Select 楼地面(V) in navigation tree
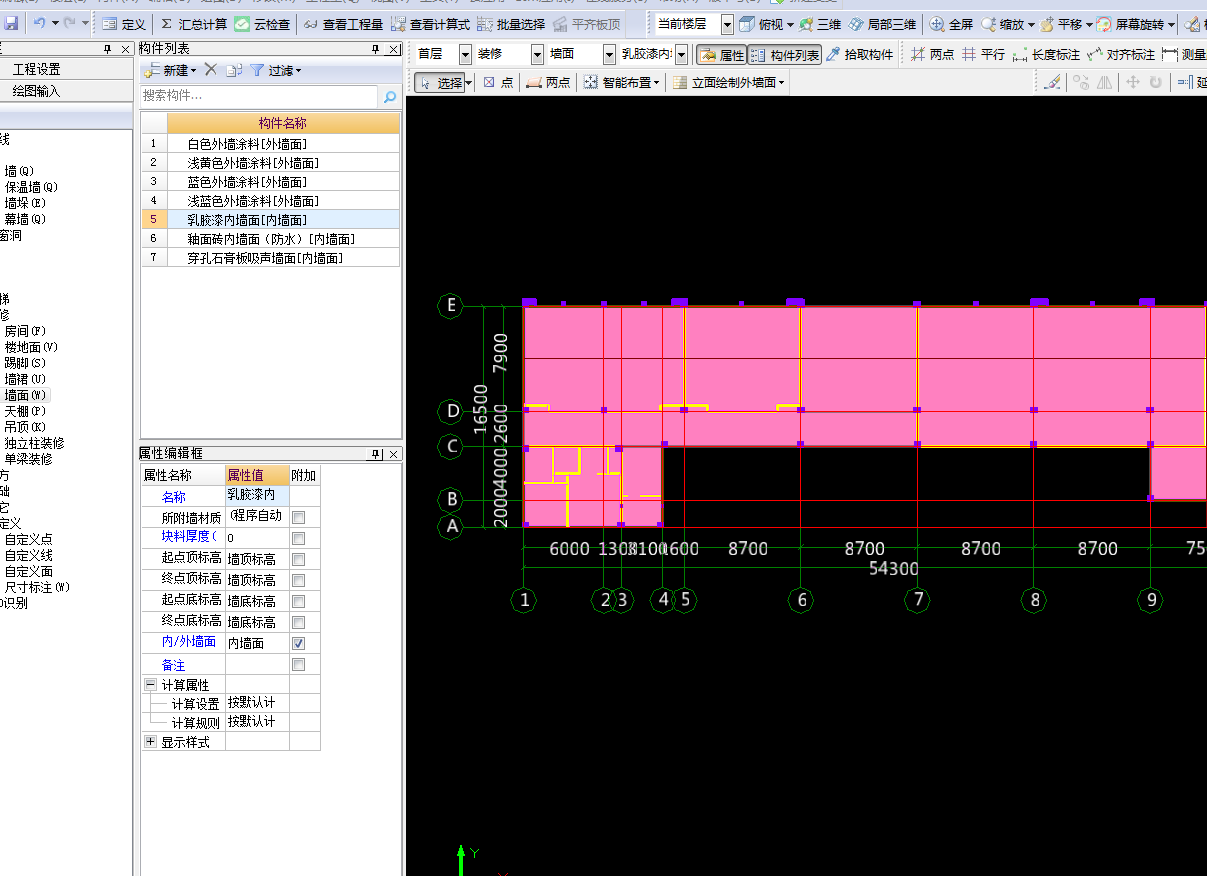Screen dimensions: 1207x876 (31, 347)
